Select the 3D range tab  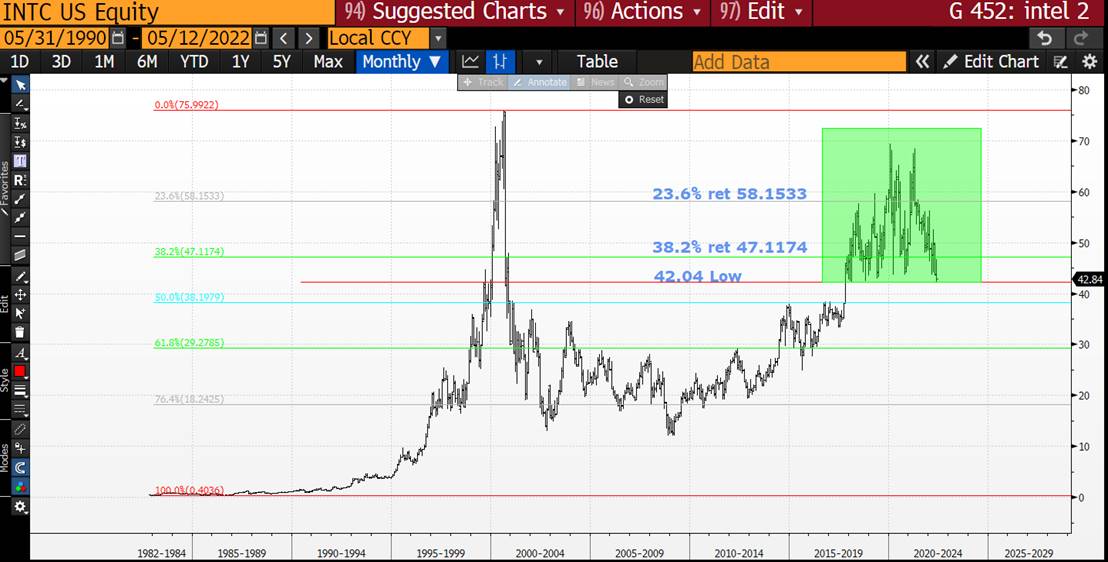[x=61, y=62]
